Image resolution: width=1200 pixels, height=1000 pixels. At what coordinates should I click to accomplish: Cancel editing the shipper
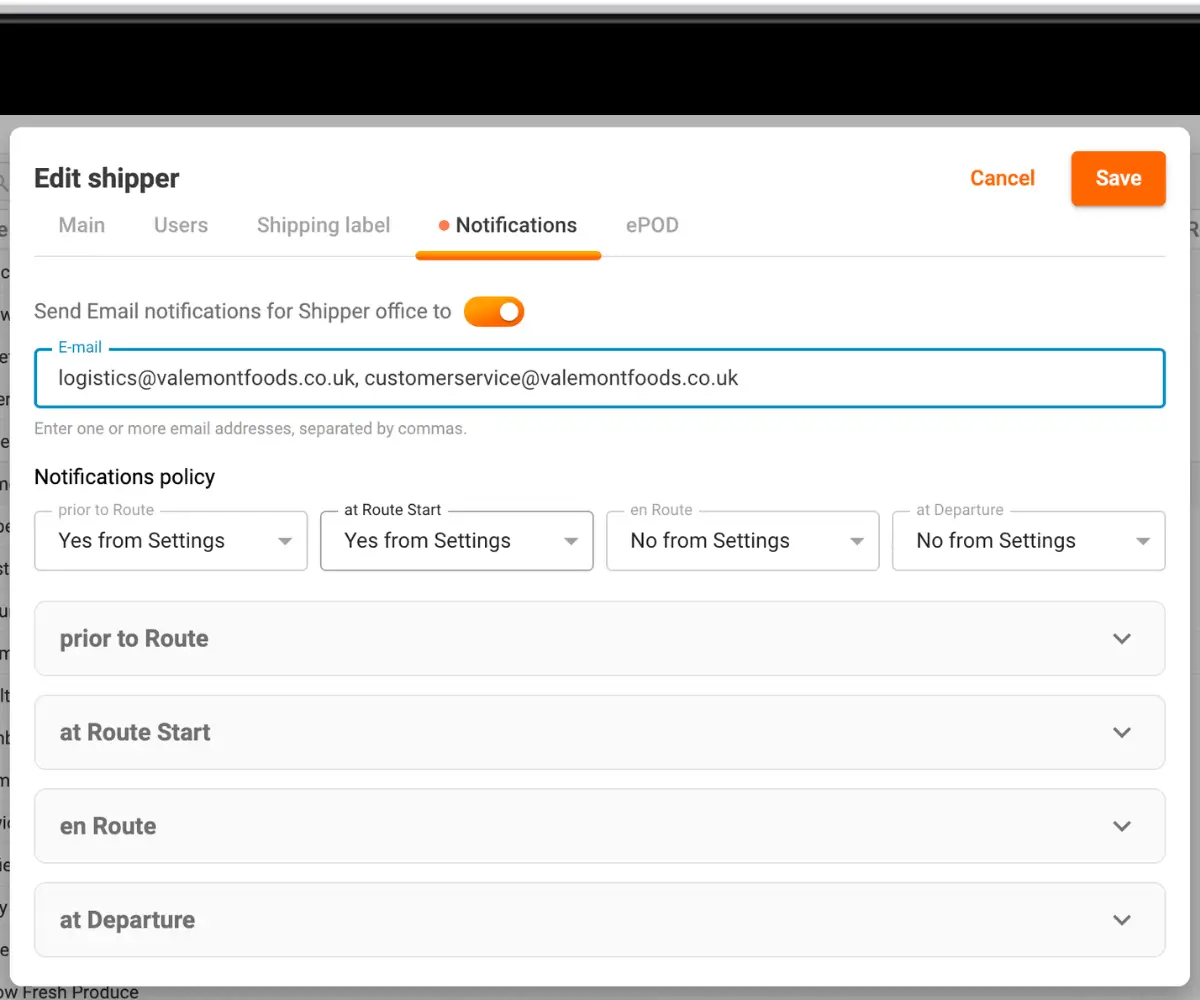click(x=1002, y=179)
